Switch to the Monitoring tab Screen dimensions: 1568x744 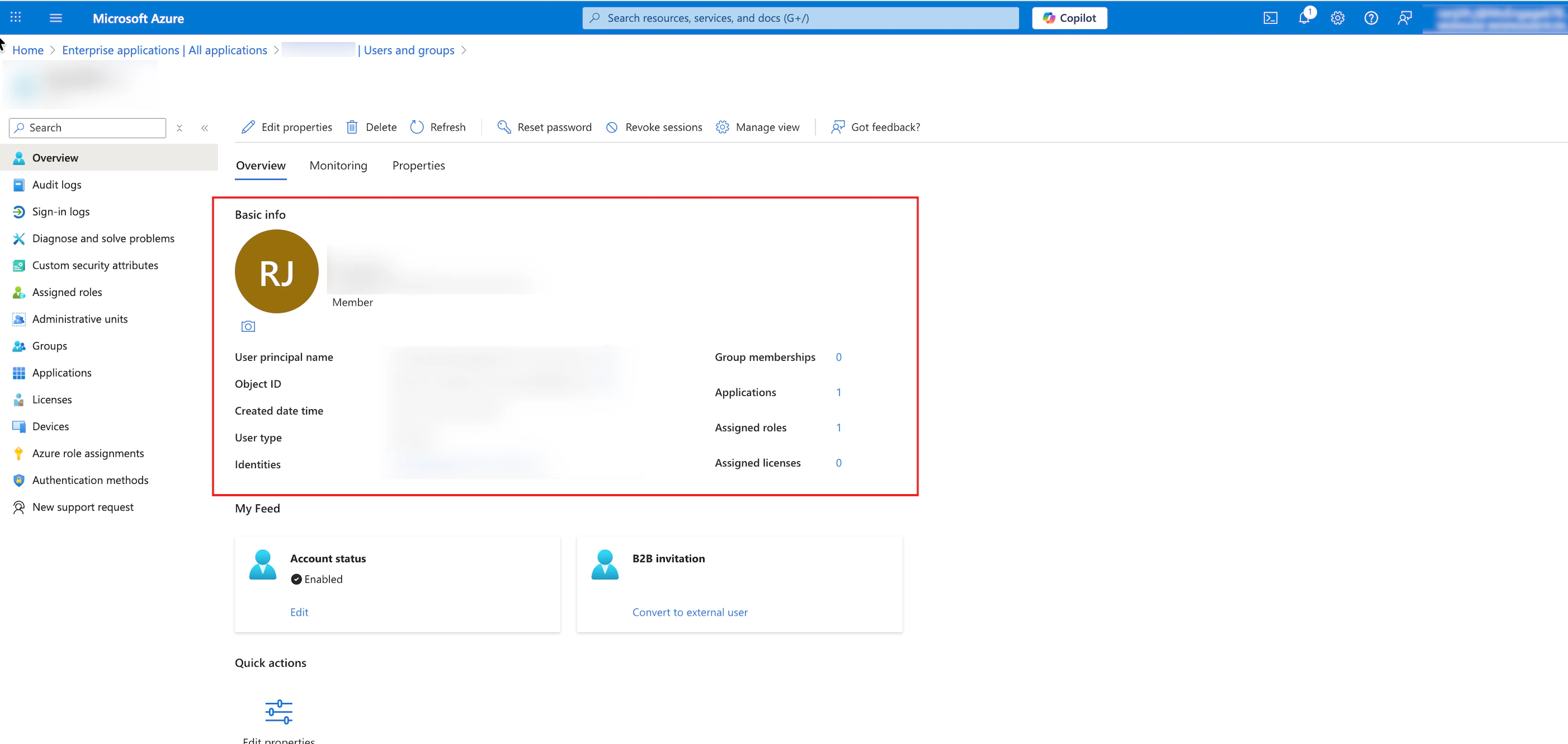click(x=338, y=166)
